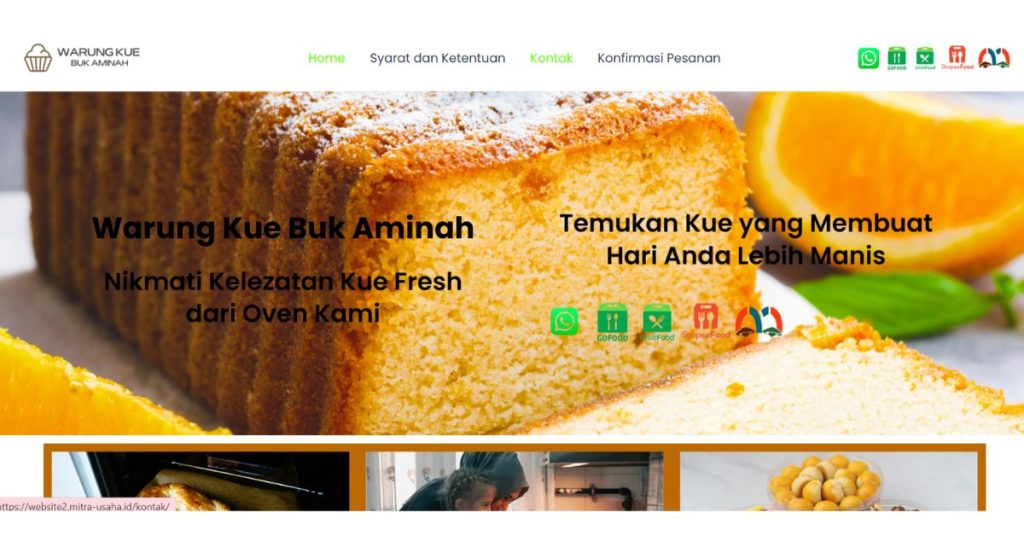Click the Warung Kue Buk Aminah logo
Screen dimensions: 1024x536
point(82,57)
